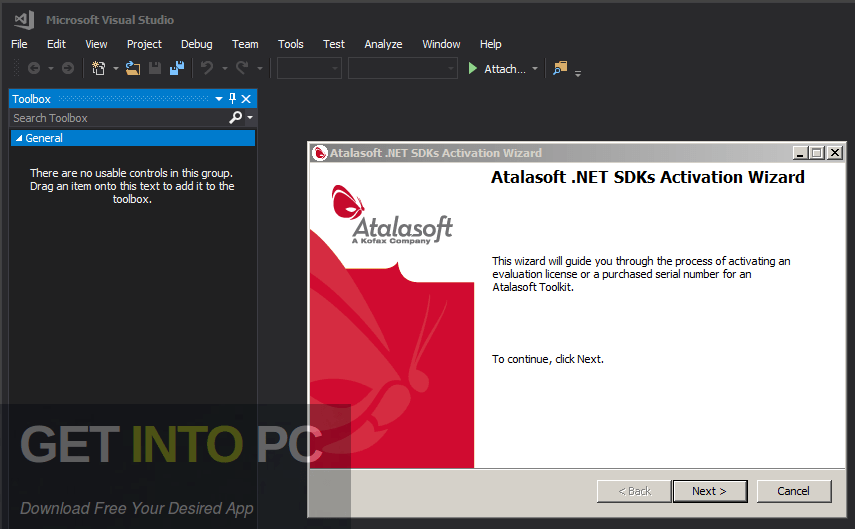Click the Redo icon
The width and height of the screenshot is (855, 529).
tap(242, 68)
